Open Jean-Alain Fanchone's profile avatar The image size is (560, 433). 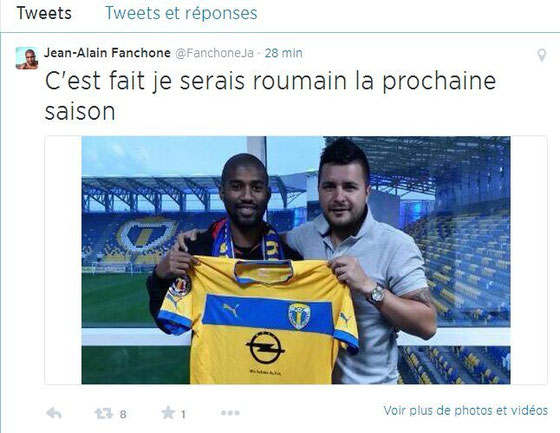(x=27, y=58)
